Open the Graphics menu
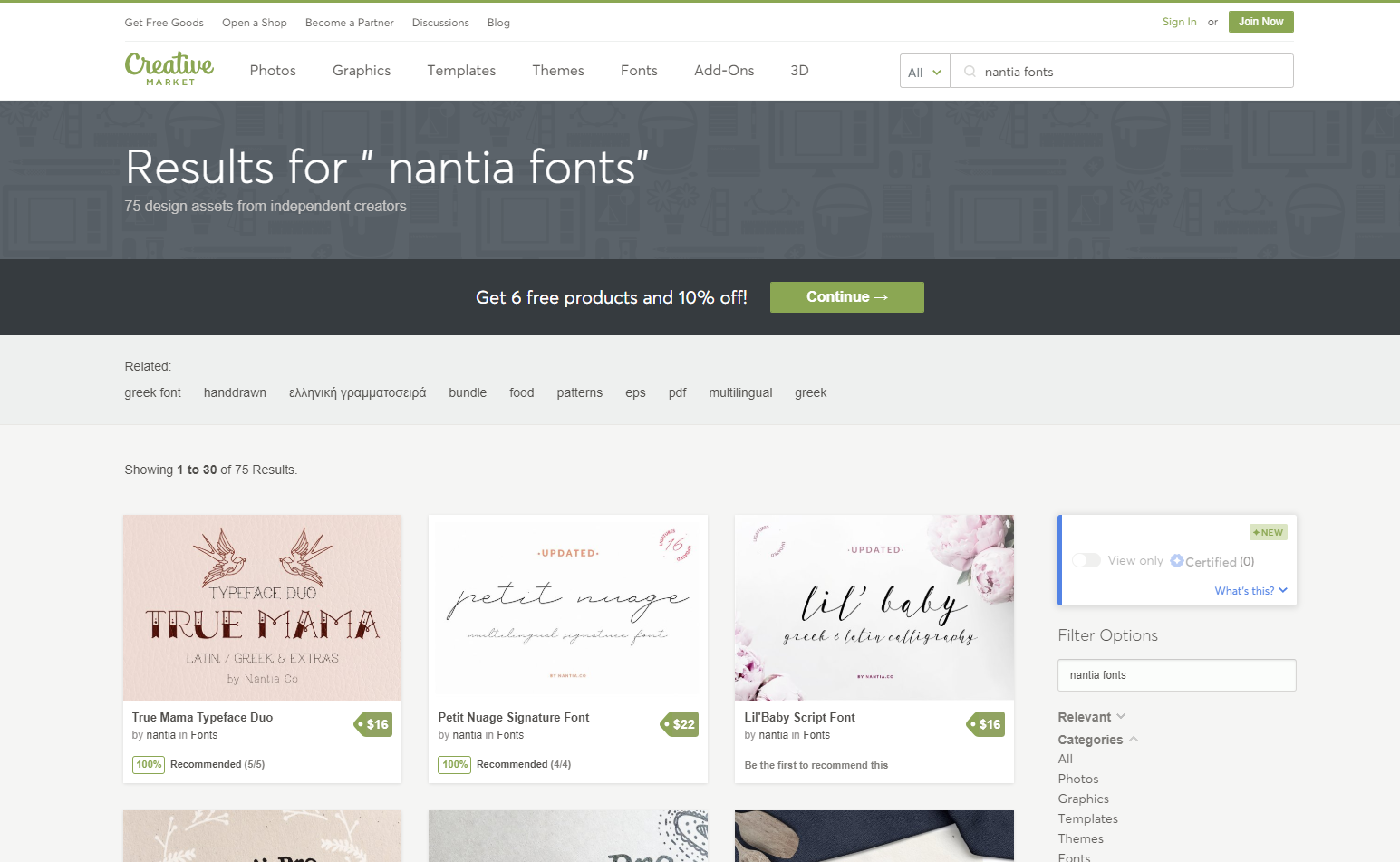The height and width of the screenshot is (862, 1400). click(x=362, y=71)
